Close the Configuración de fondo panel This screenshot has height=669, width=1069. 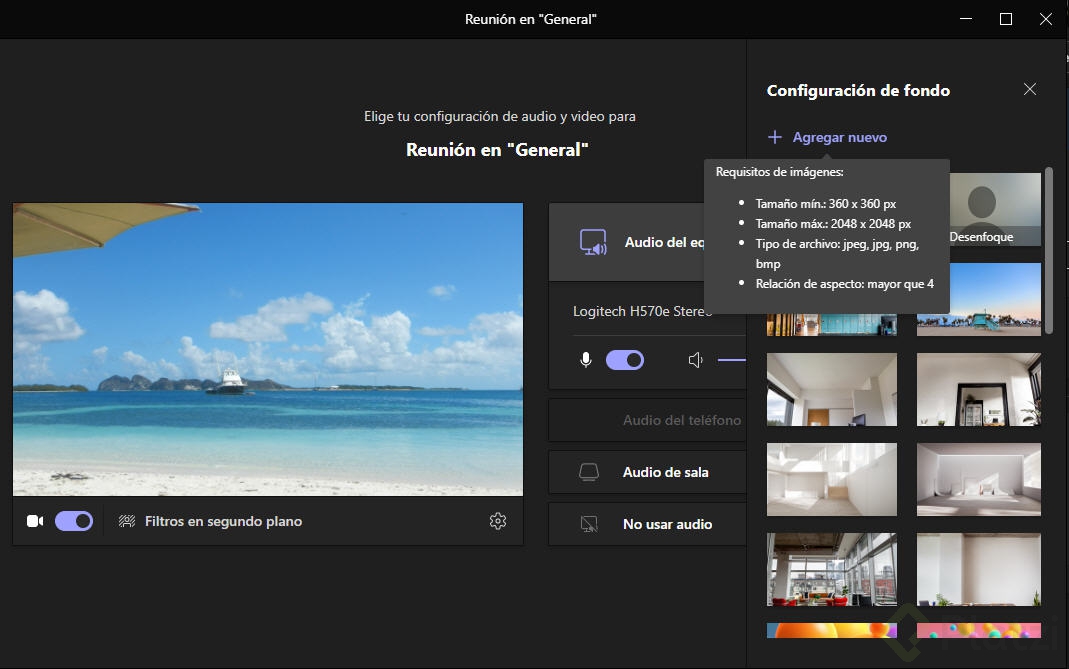click(1030, 90)
